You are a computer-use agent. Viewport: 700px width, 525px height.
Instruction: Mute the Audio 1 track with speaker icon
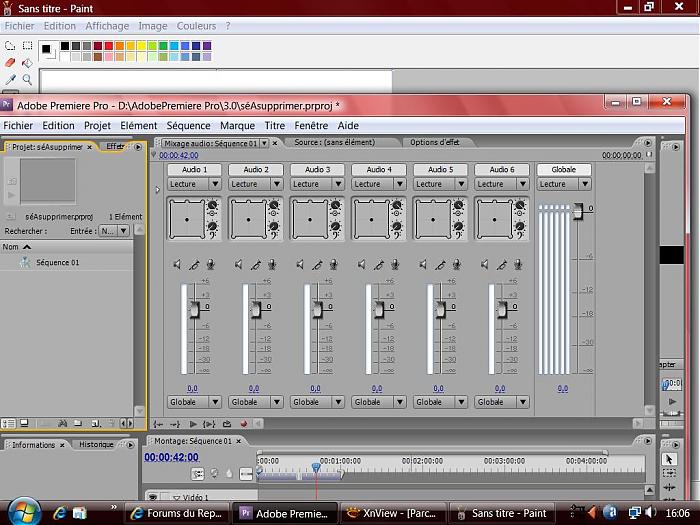click(x=177, y=265)
